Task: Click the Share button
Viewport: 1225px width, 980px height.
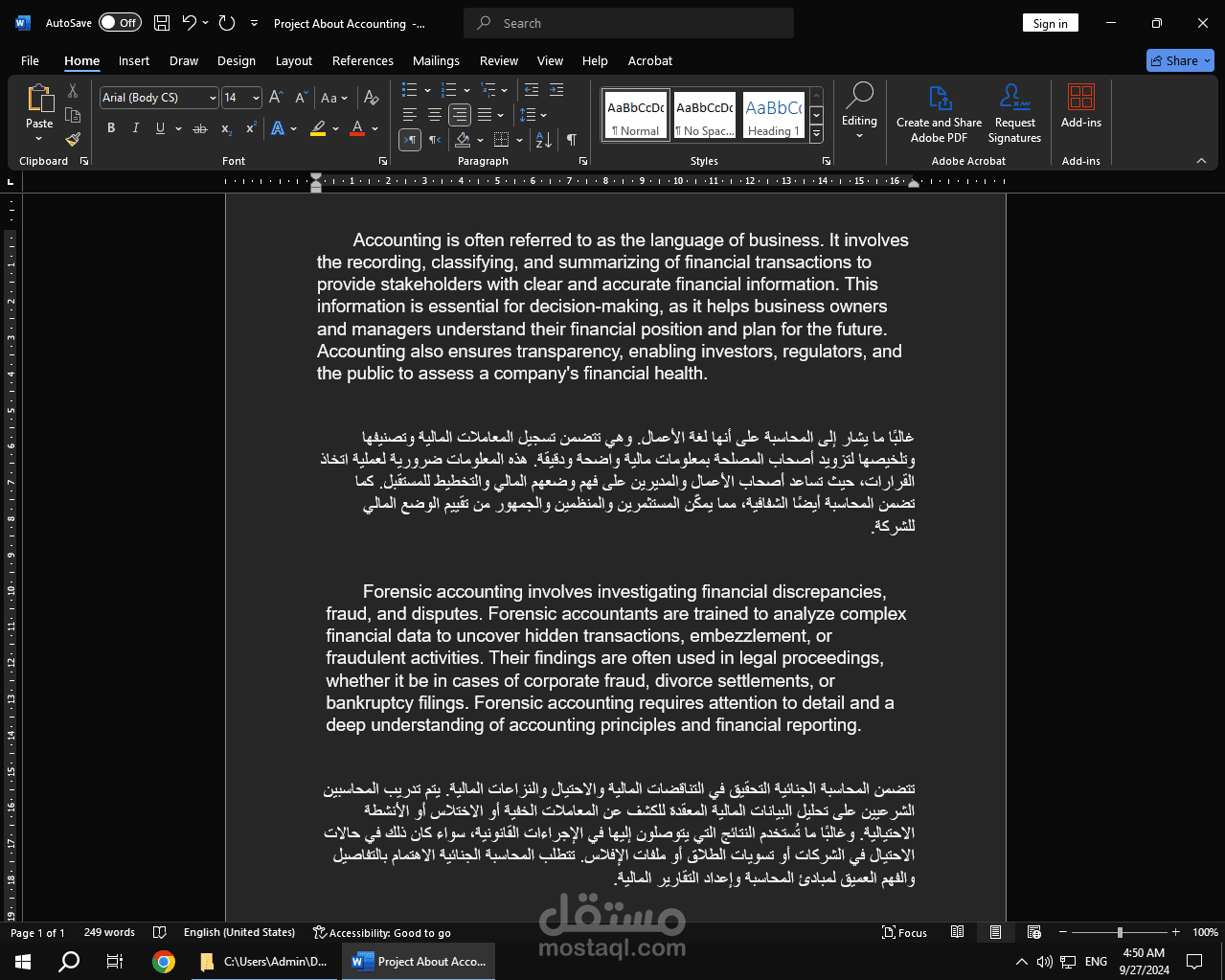Action: click(1180, 60)
